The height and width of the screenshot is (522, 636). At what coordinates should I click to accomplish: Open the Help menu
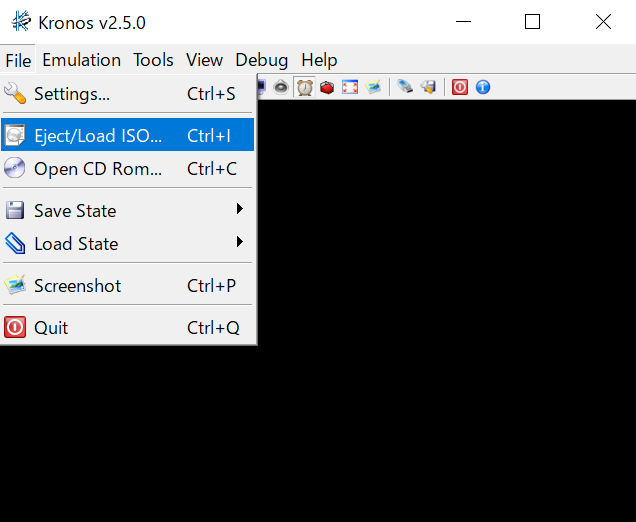coord(319,60)
